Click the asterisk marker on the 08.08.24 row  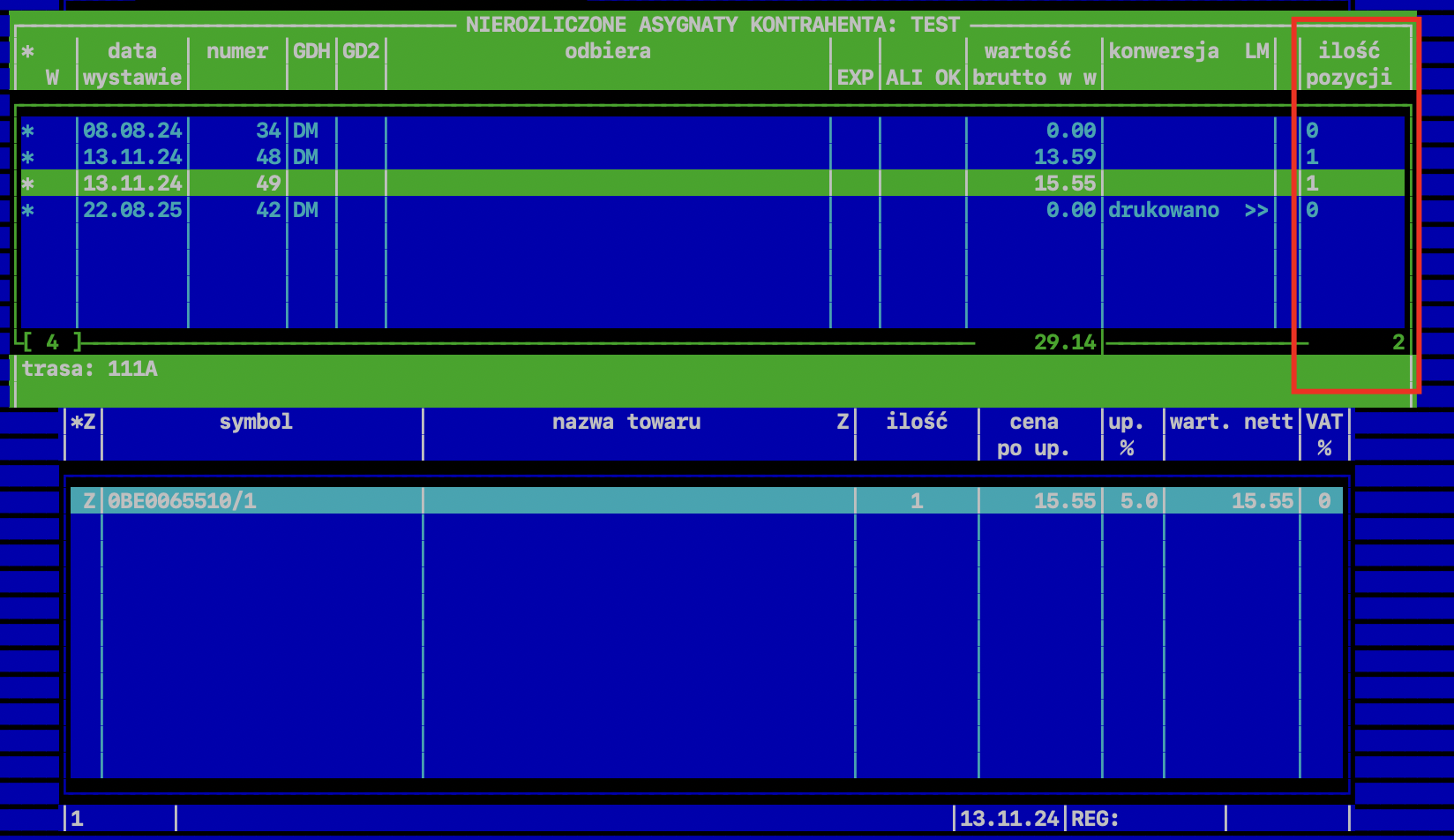tap(28, 131)
